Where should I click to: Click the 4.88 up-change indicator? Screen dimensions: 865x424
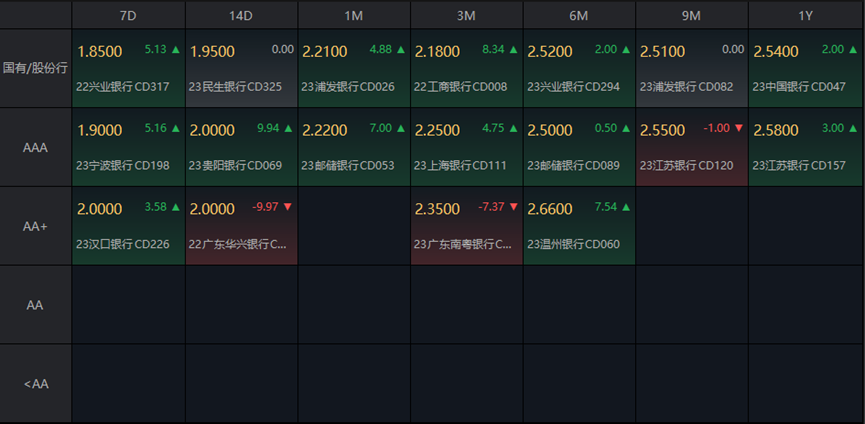pyautogui.click(x=387, y=50)
